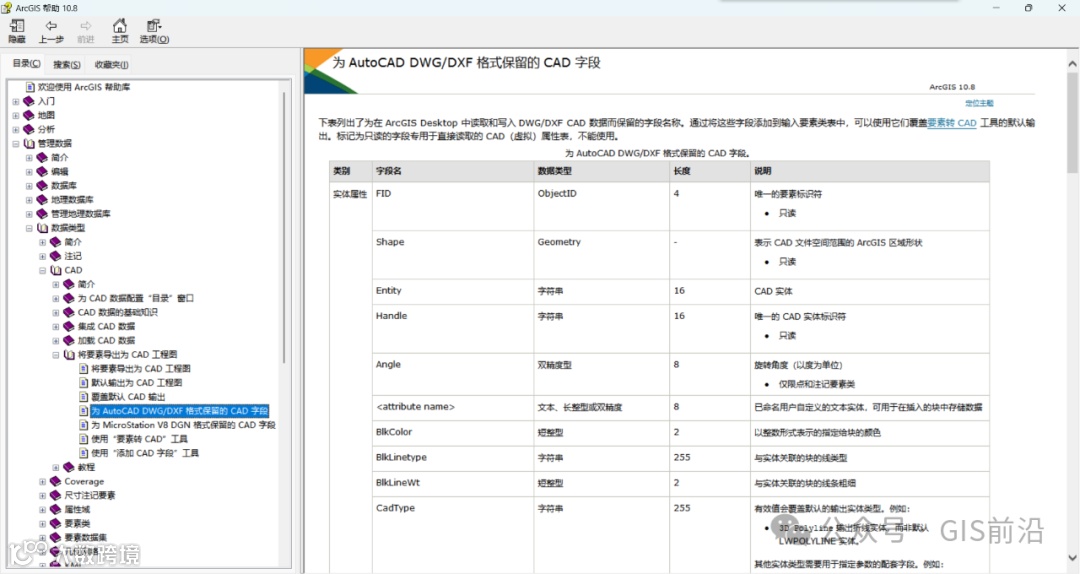1080x574 pixels.
Task: Click the contents tree vertical scrollbar
Action: click(284, 227)
